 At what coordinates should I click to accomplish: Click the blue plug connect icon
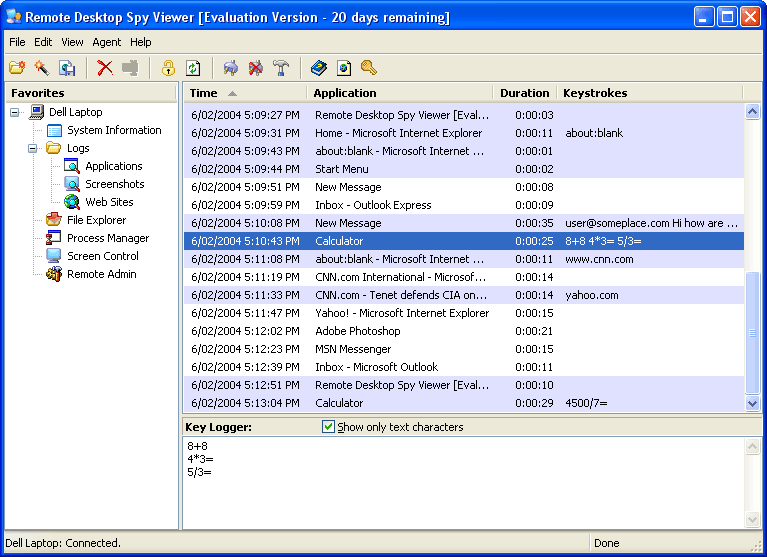pos(231,67)
